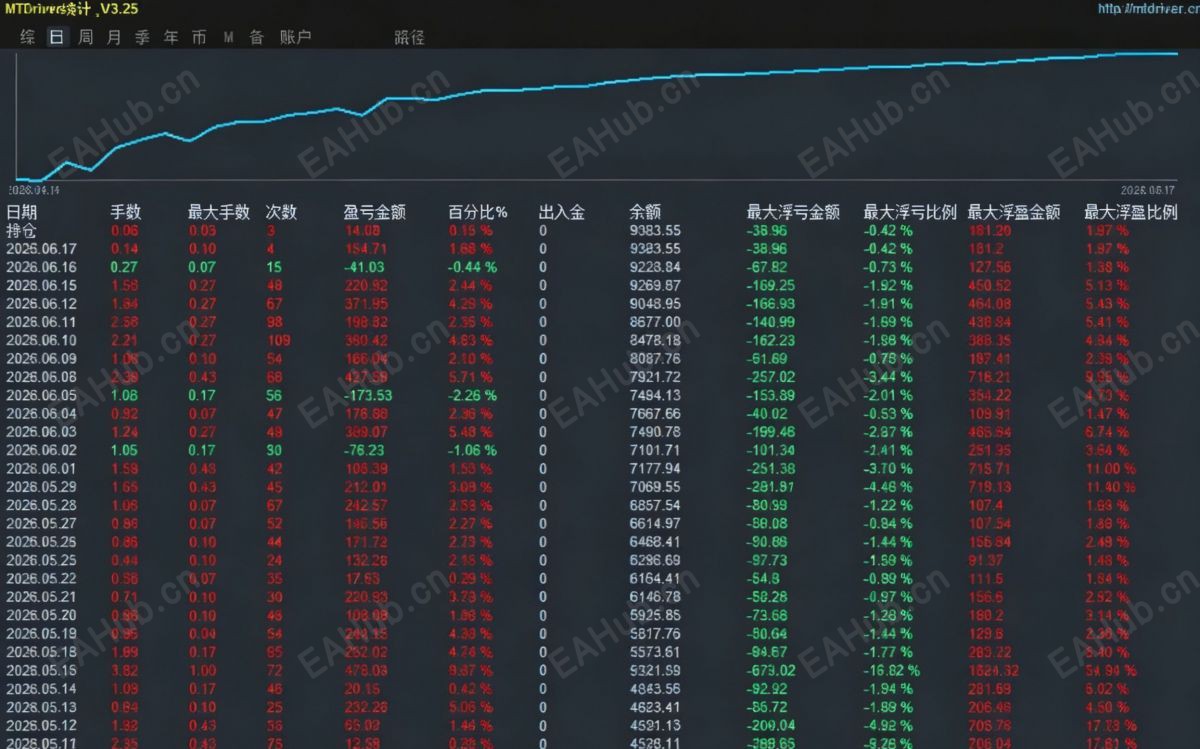
Task: Select the 持仓 row label
Action: coord(20,231)
